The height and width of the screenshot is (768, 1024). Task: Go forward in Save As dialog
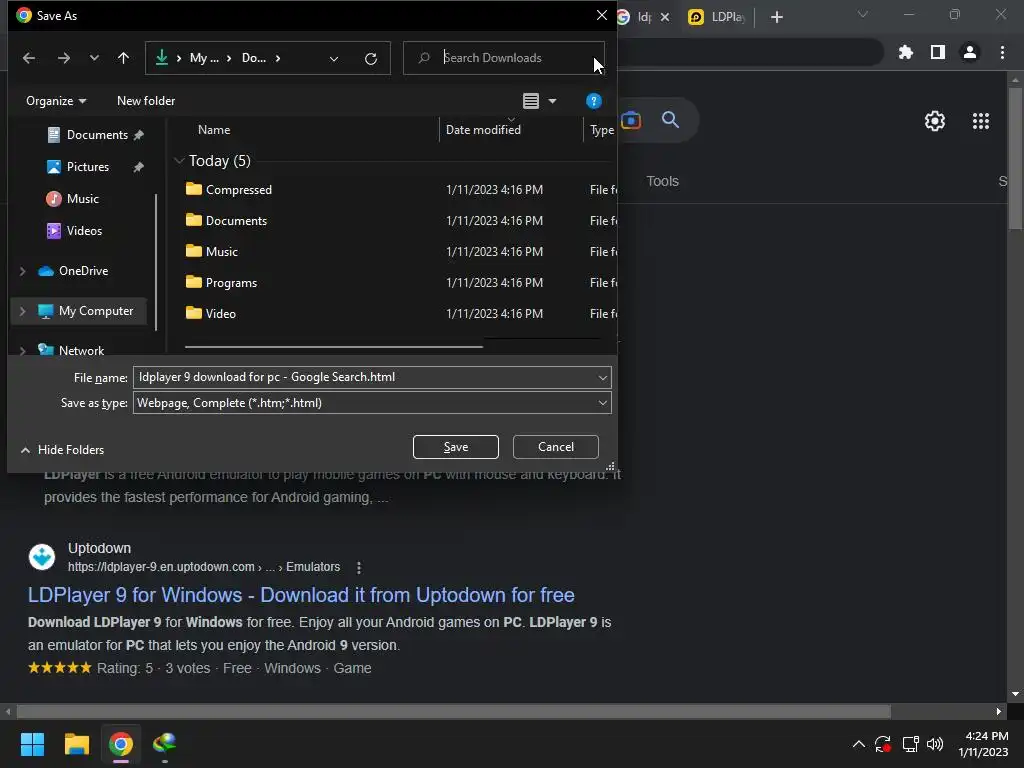pyautogui.click(x=63, y=58)
